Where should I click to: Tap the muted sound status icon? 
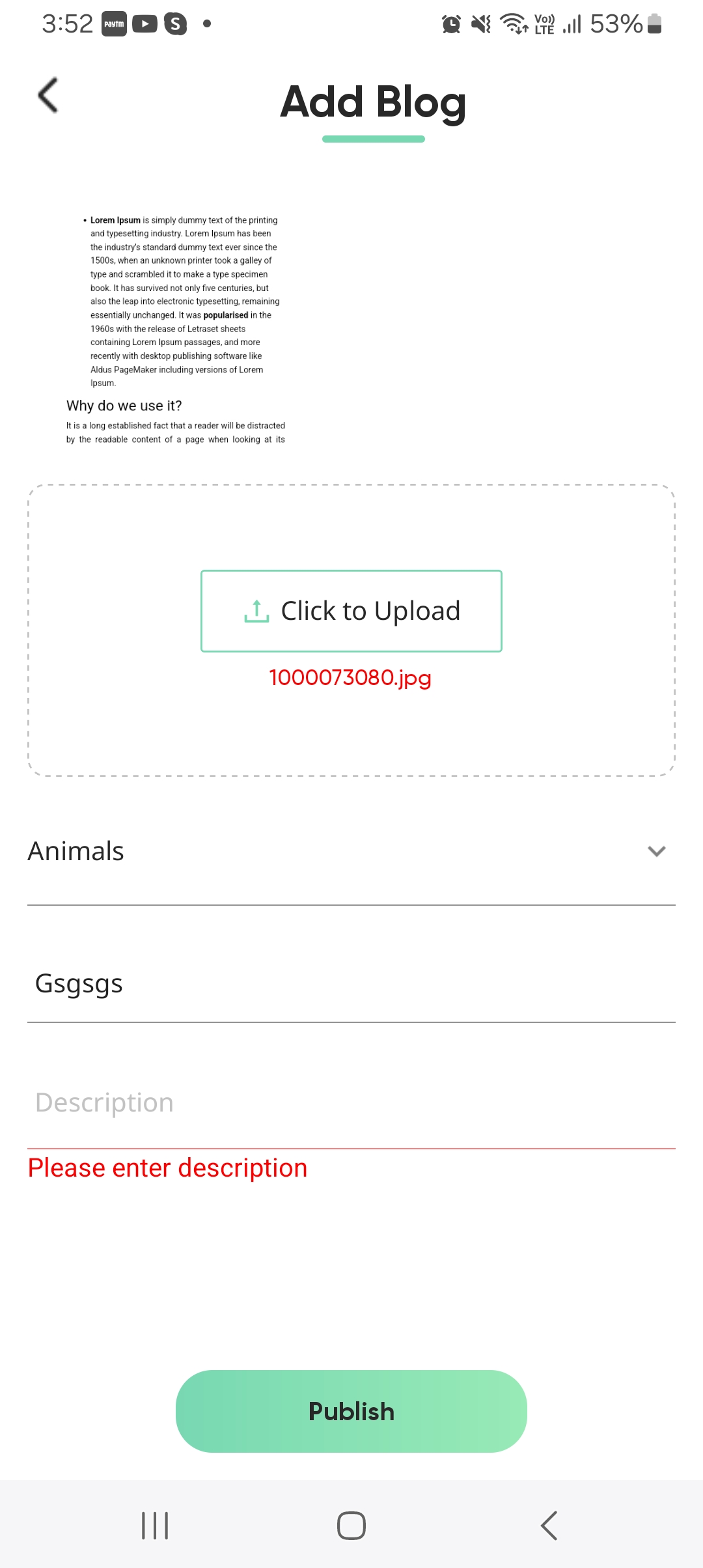click(481, 24)
